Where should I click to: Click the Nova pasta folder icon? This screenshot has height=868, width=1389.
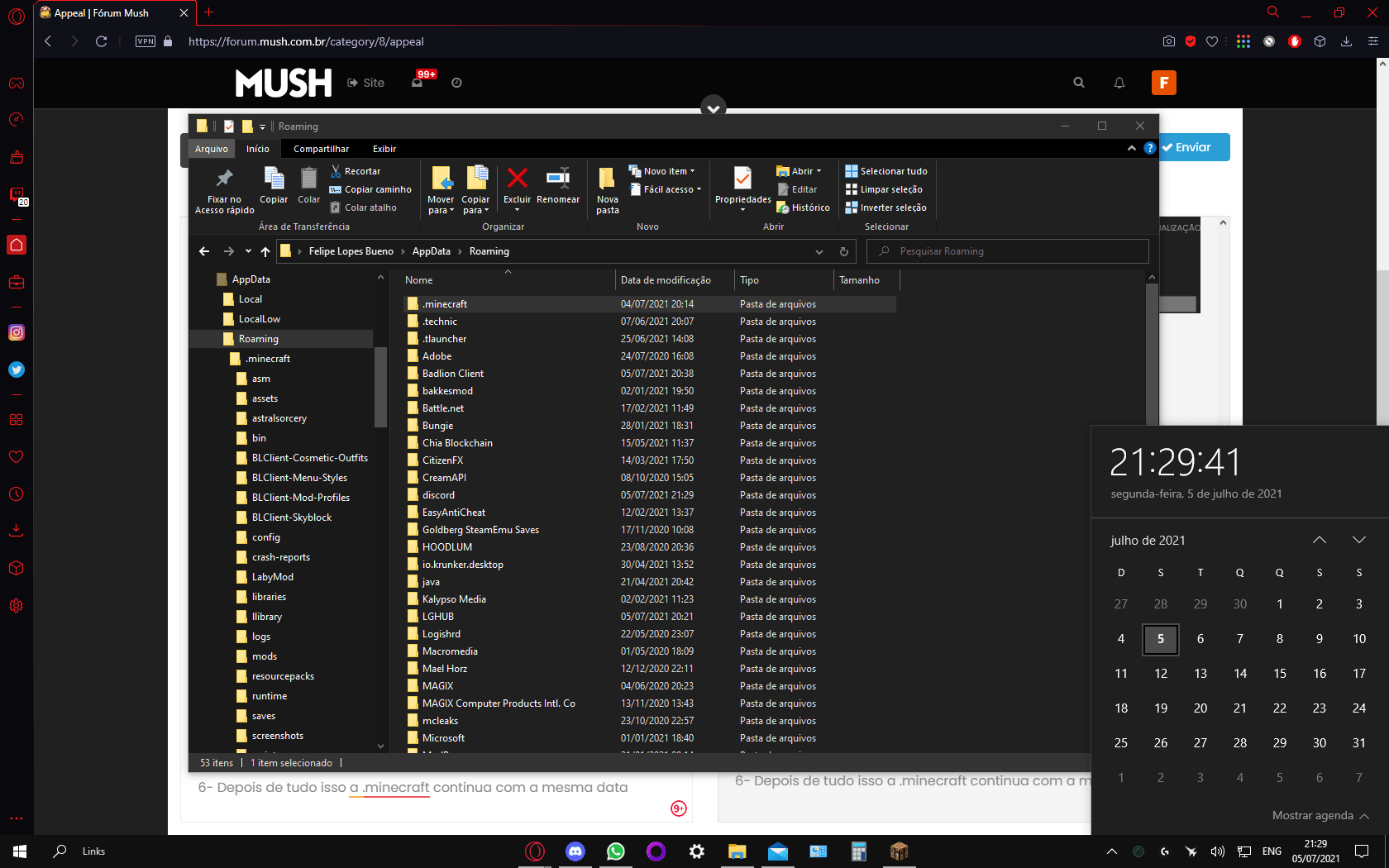click(608, 179)
